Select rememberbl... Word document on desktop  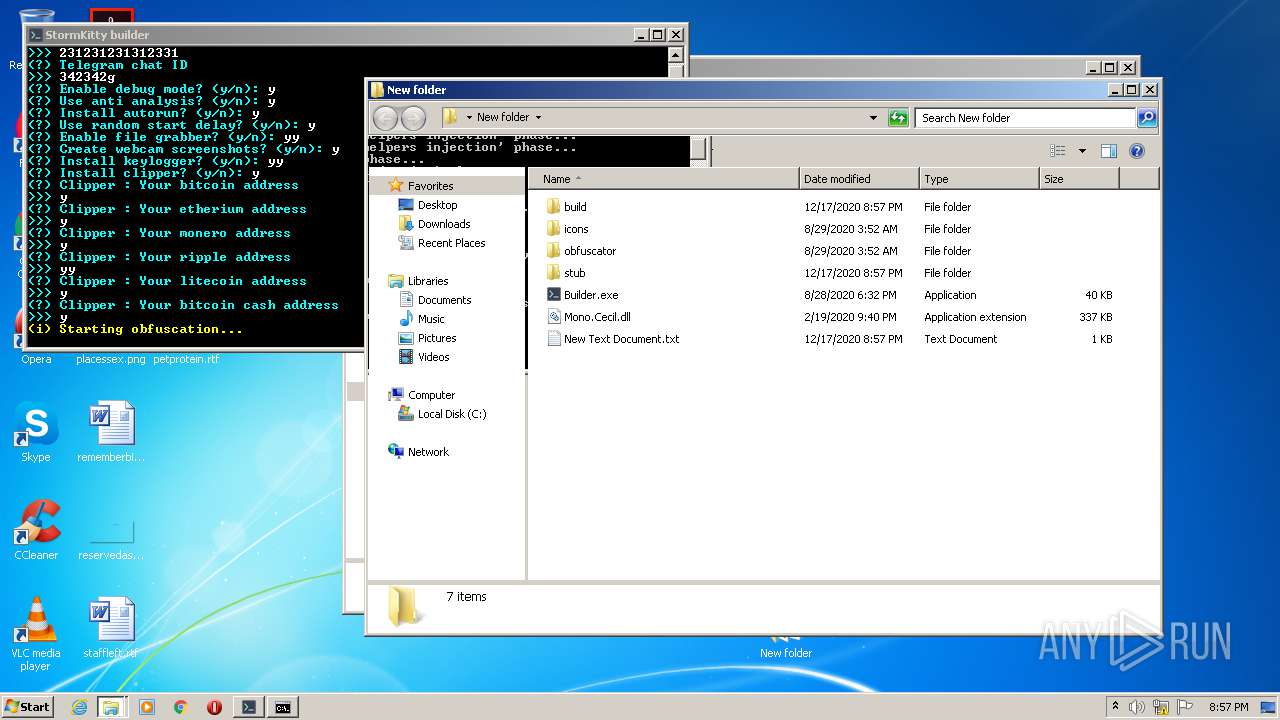tap(111, 432)
